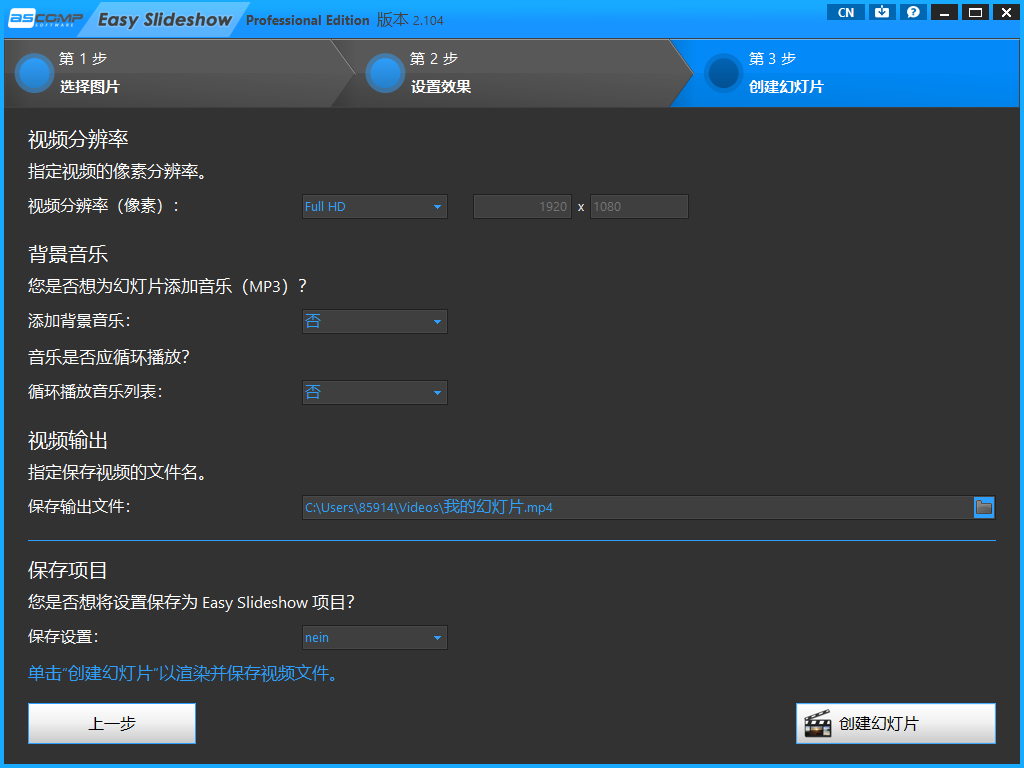
Task: Click the width field showing 1920
Action: 522,206
